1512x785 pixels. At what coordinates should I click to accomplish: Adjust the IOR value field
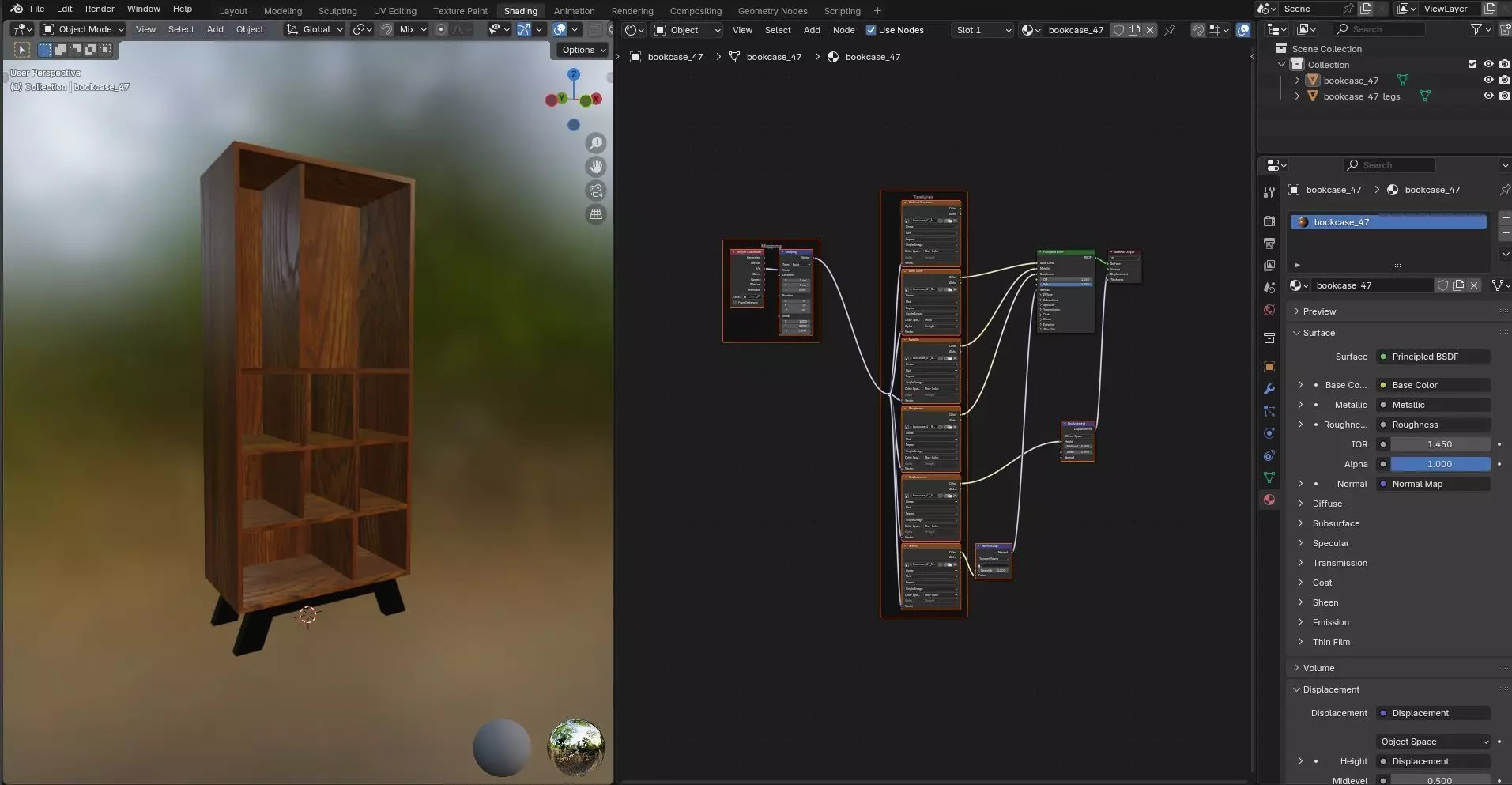[x=1439, y=444]
